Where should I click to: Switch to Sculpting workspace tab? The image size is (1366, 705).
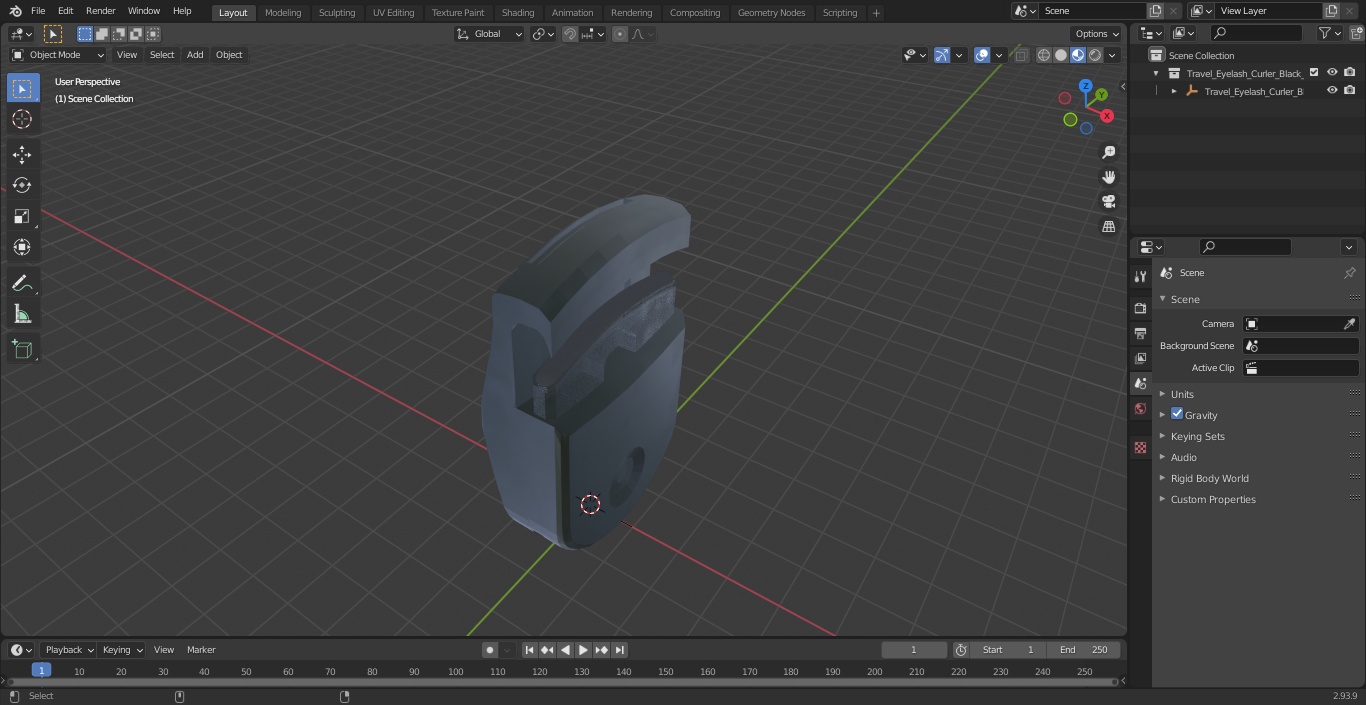click(x=337, y=12)
